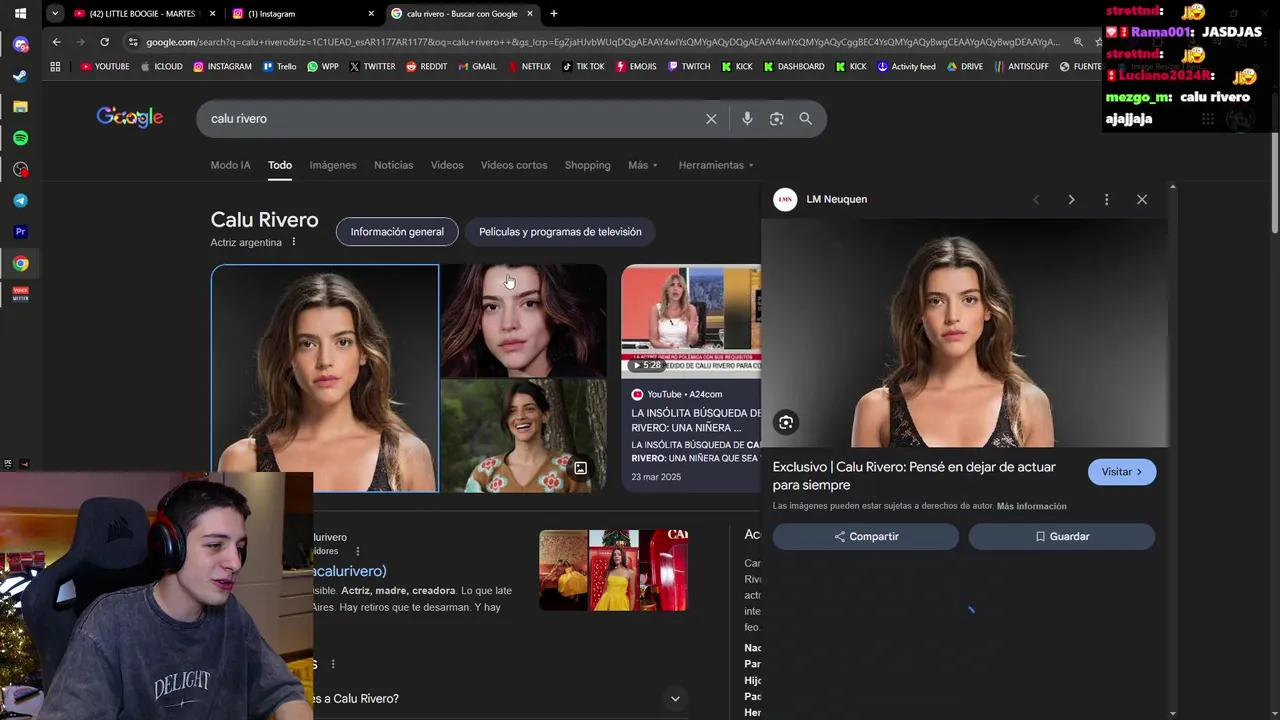Screen dimensions: 1280x720
Task: Open Steam from the taskbar
Action: [x=20, y=76]
